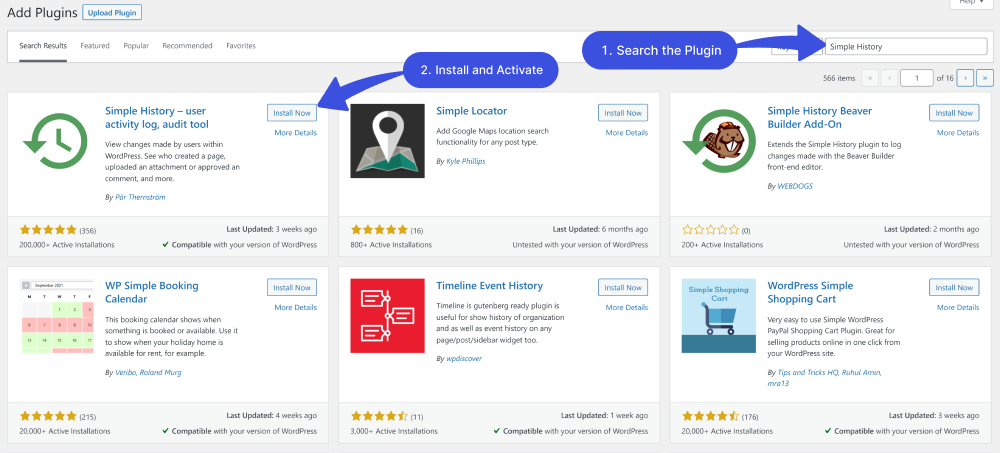Viewport: 1000px width, 453px height.
Task: Click the plugin search field with Simple History
Action: click(906, 47)
